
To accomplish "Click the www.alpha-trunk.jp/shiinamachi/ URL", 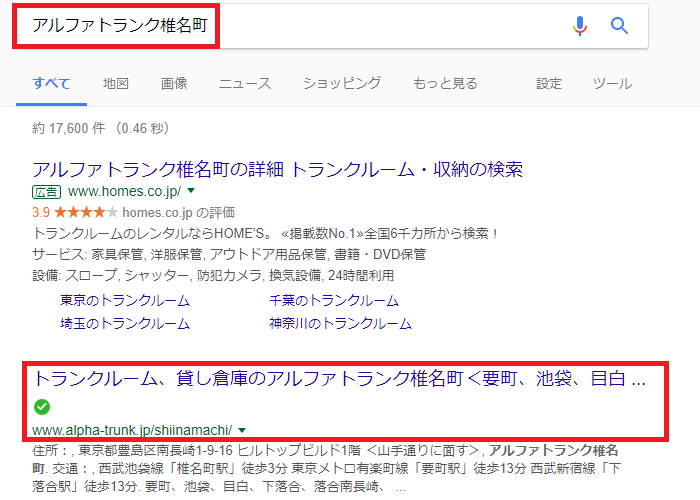I will (x=132, y=430).
